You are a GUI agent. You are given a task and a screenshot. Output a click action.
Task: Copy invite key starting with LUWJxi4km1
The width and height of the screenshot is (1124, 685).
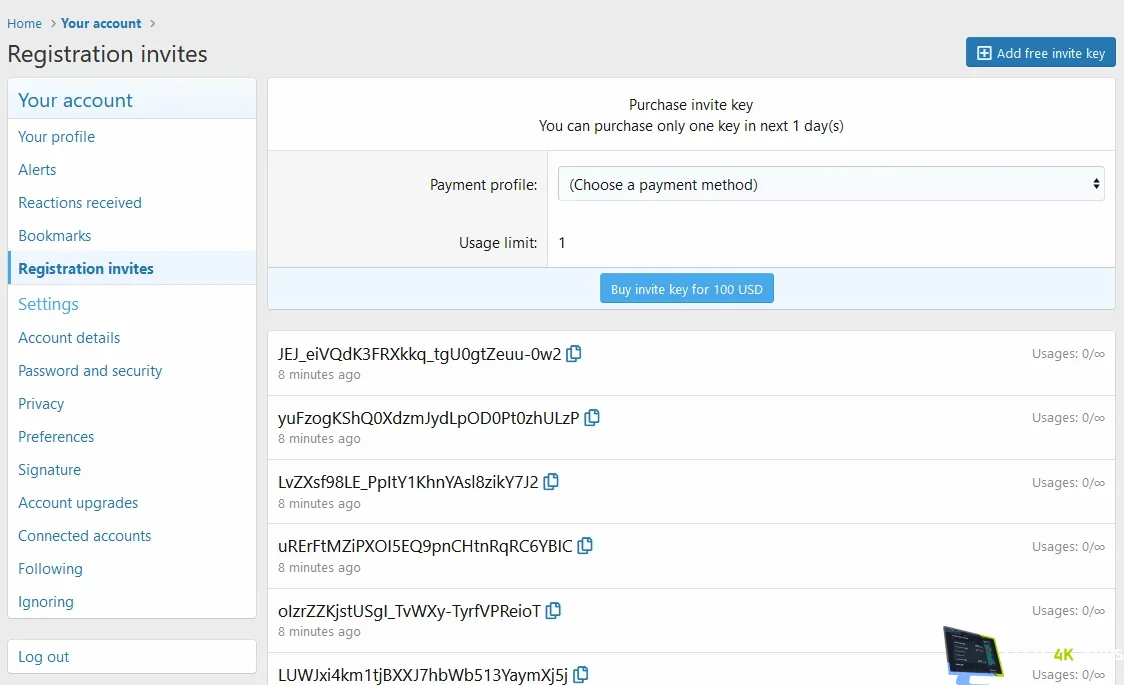[580, 674]
